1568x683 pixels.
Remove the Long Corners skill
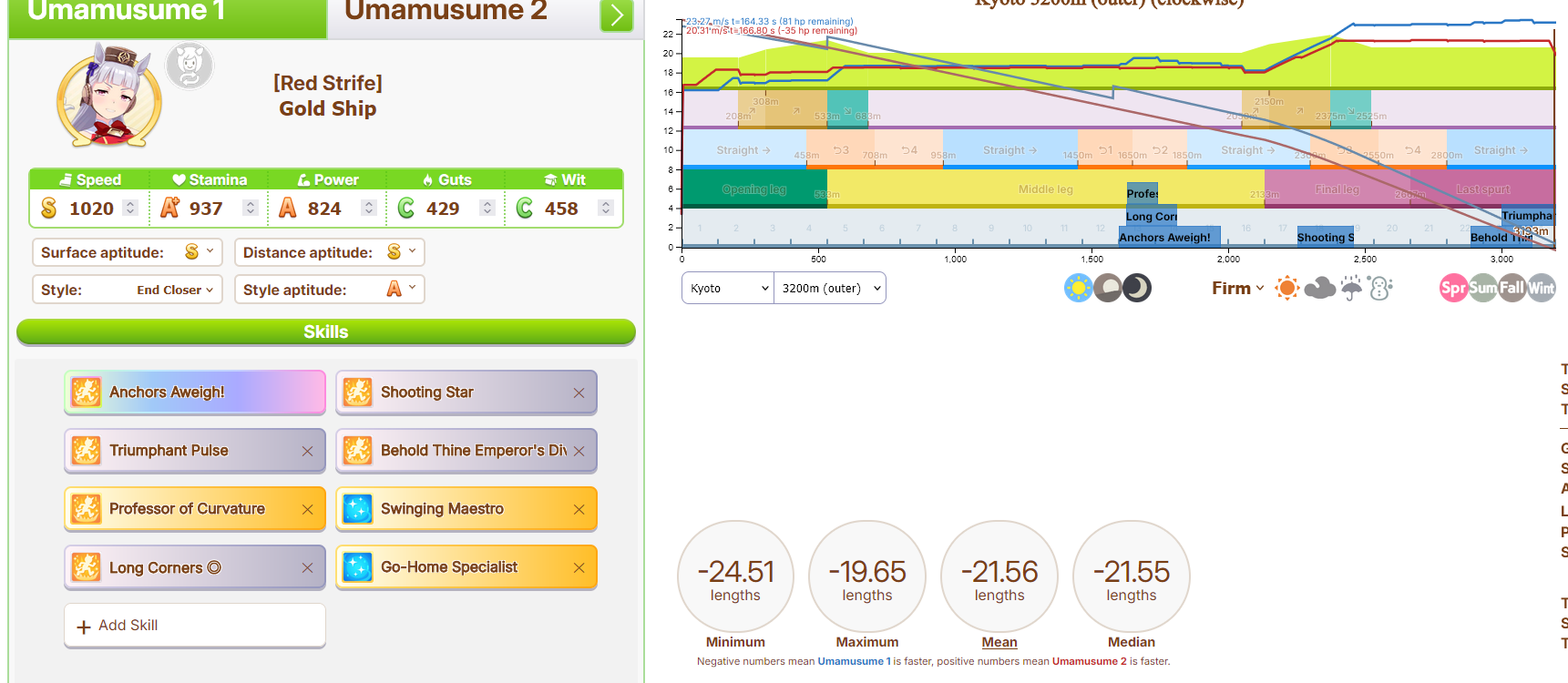pos(307,567)
